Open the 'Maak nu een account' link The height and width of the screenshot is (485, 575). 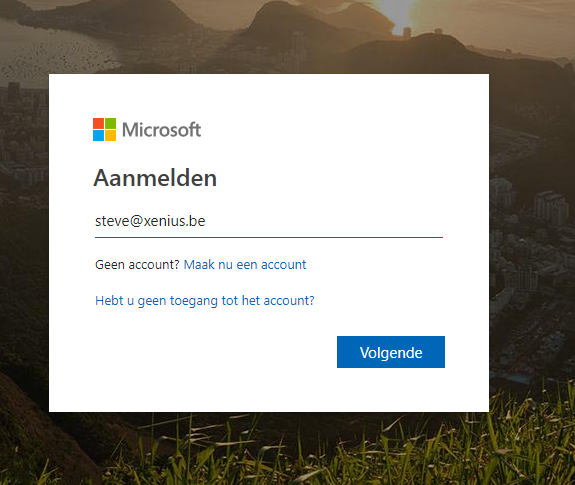[245, 265]
